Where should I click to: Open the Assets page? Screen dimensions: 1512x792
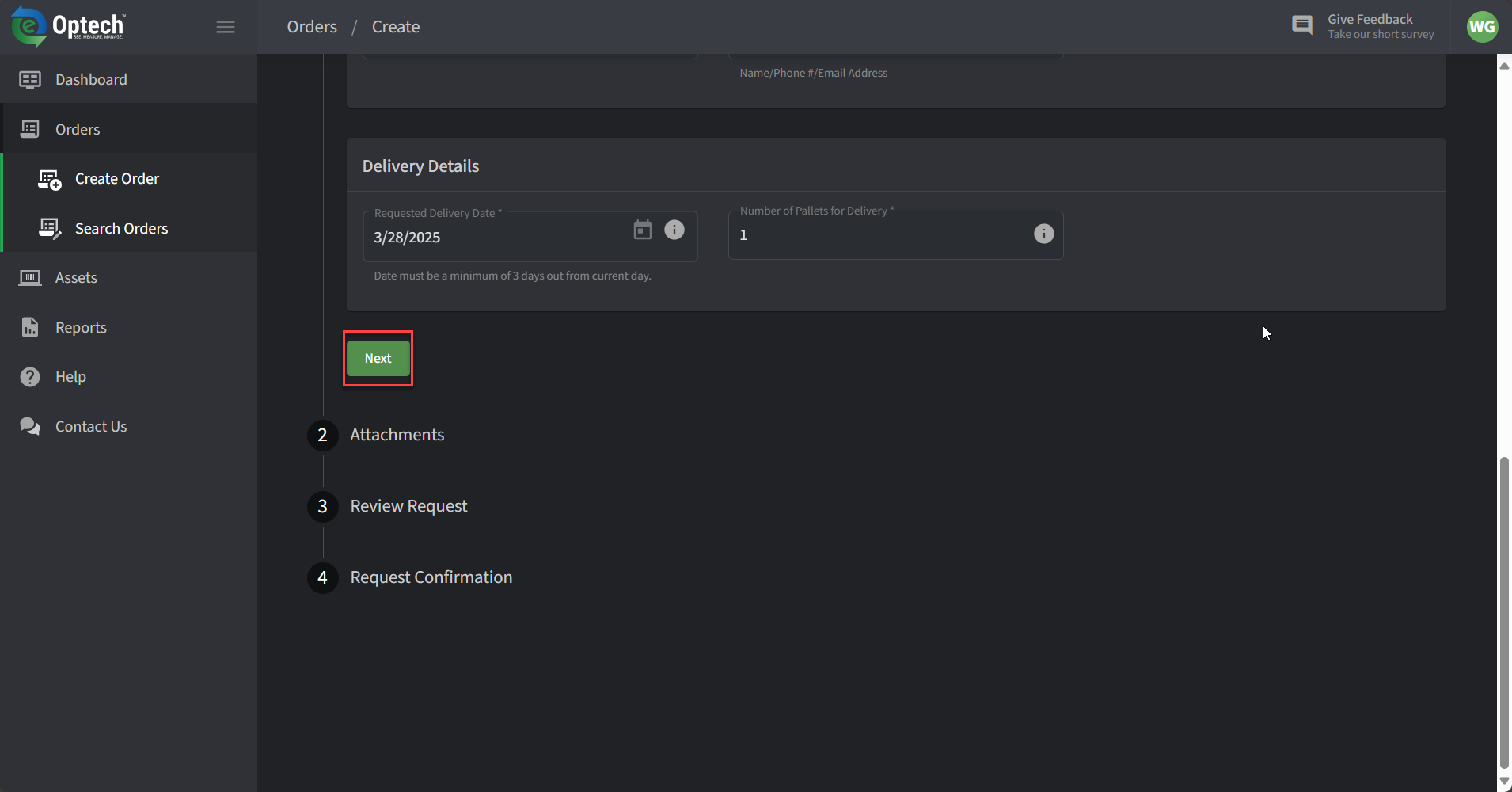tap(76, 278)
